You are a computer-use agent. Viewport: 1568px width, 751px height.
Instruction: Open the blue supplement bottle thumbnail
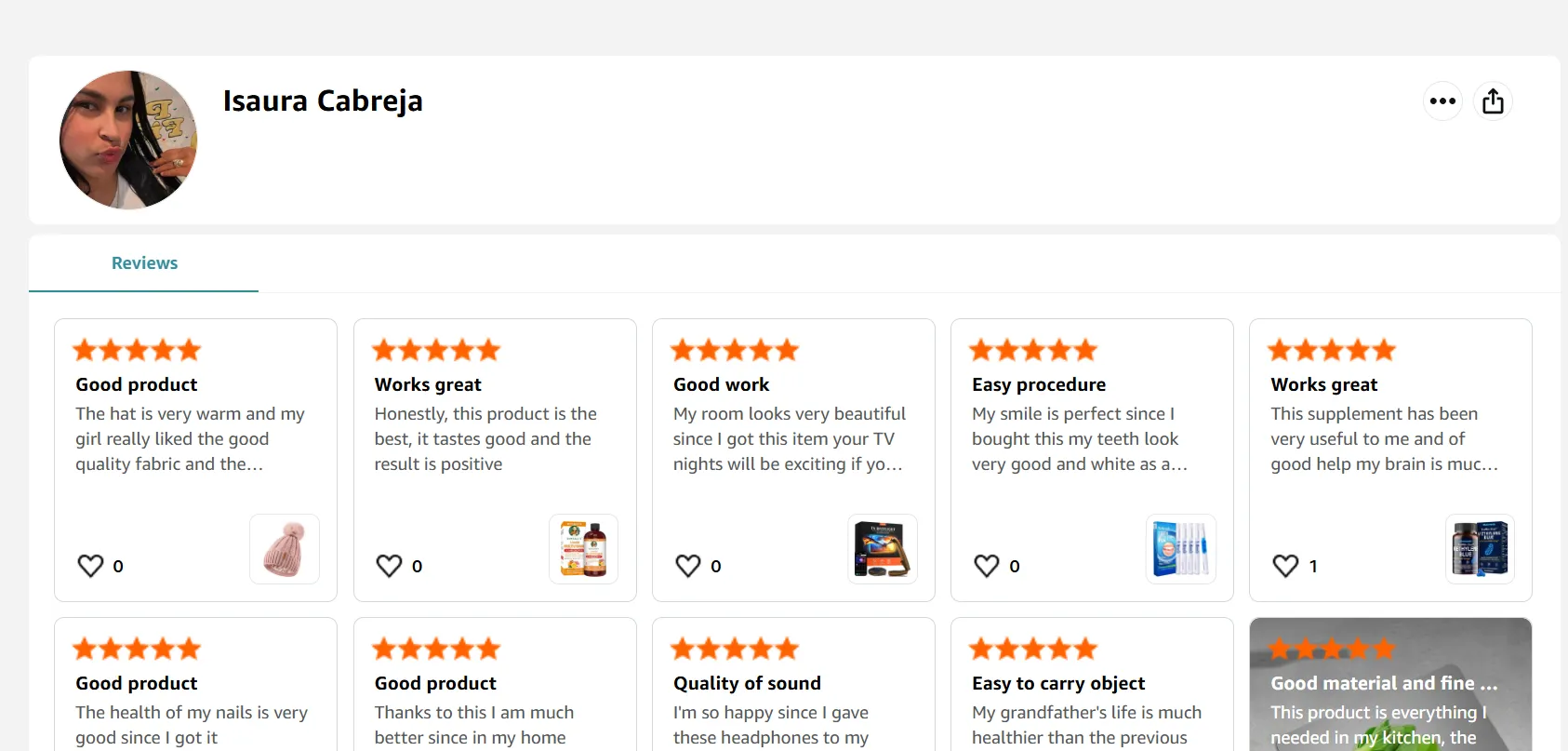tap(1480, 549)
